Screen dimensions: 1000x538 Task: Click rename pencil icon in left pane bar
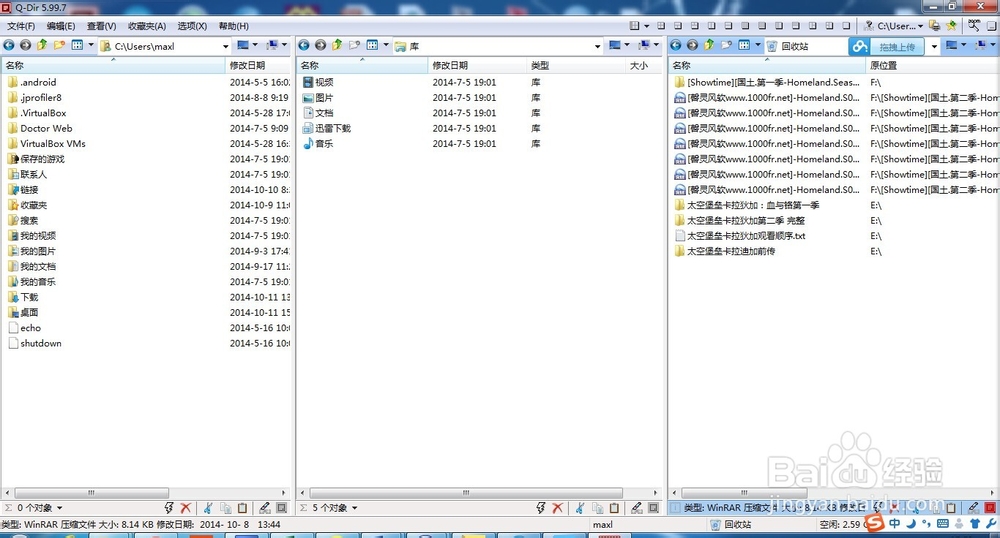tap(265, 508)
